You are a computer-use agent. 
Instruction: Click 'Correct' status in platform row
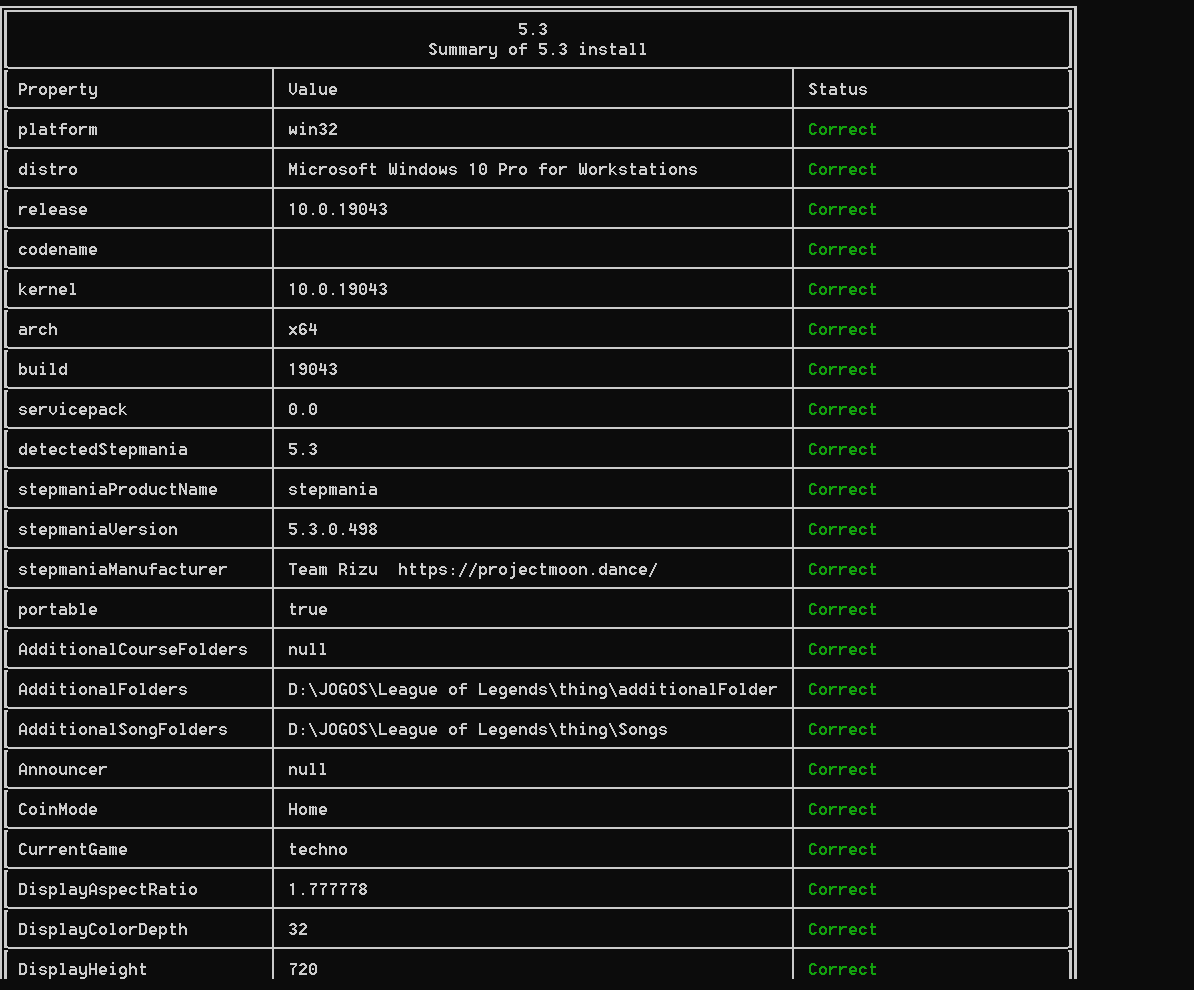[x=842, y=129]
